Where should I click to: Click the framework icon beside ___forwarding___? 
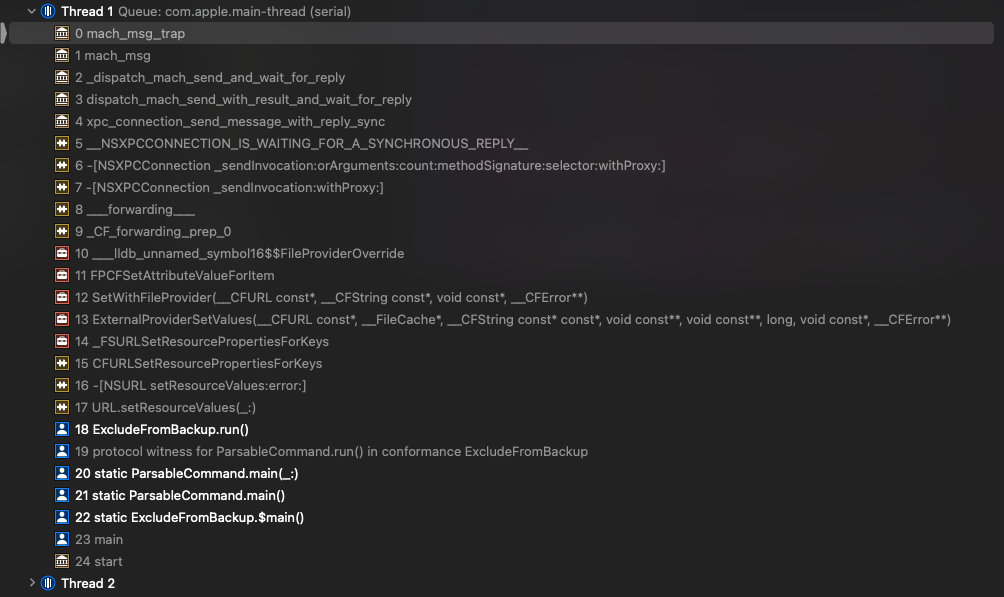tap(62, 209)
